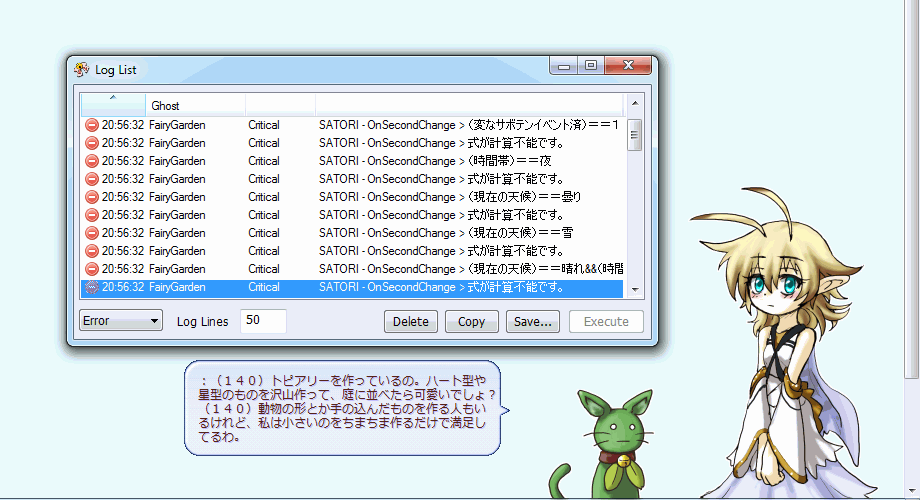
Task: Click the sorted first column header with the arrow
Action: (113, 104)
